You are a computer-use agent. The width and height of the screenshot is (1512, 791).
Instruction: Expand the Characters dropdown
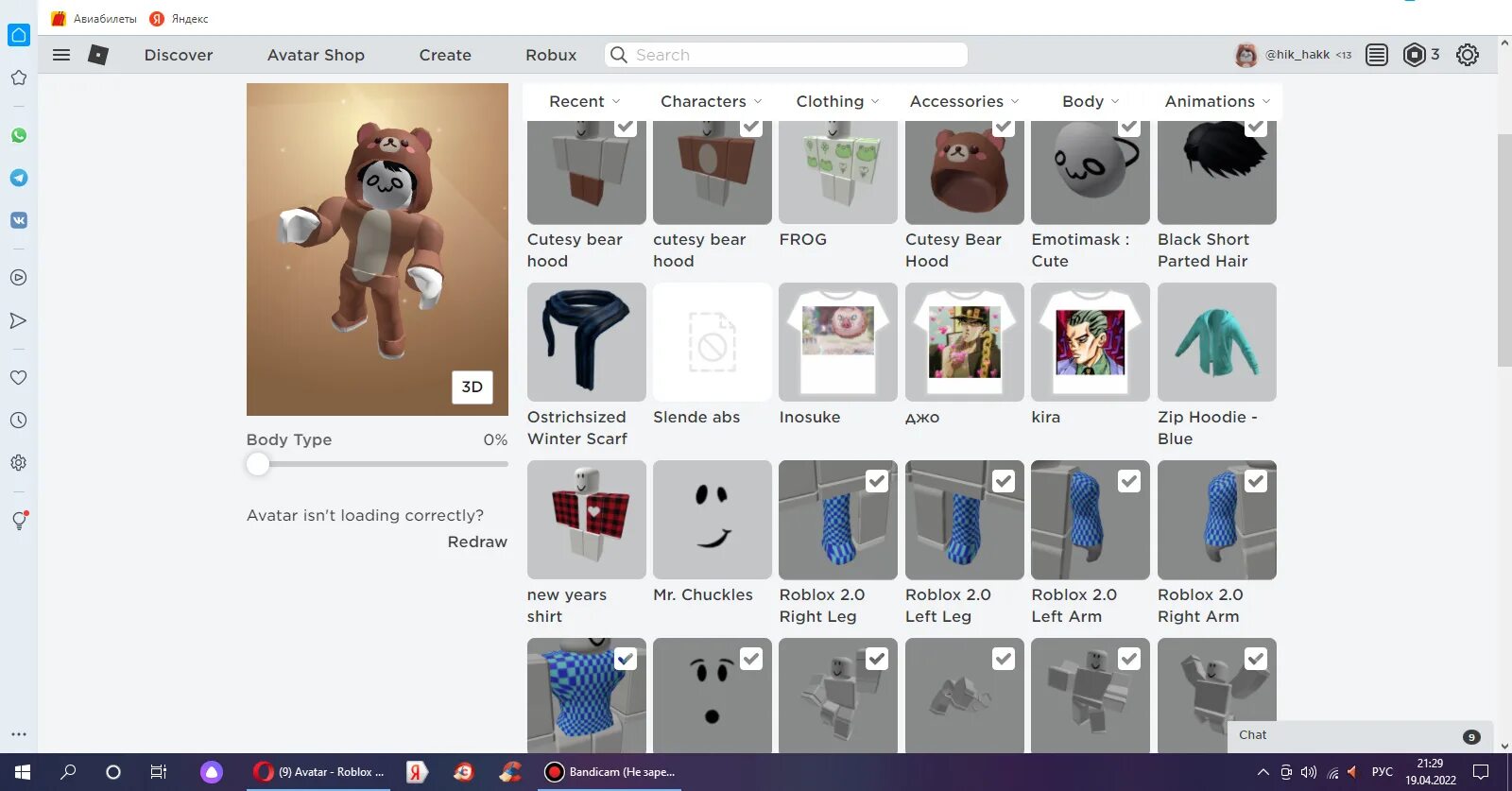pos(711,101)
